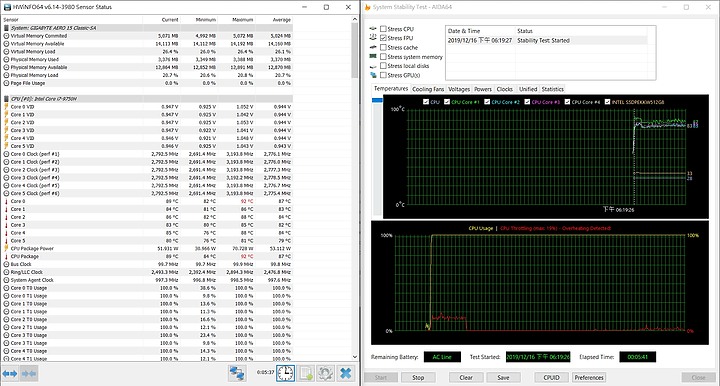
Task: Open AIDA64 Preferences button
Action: (589, 377)
